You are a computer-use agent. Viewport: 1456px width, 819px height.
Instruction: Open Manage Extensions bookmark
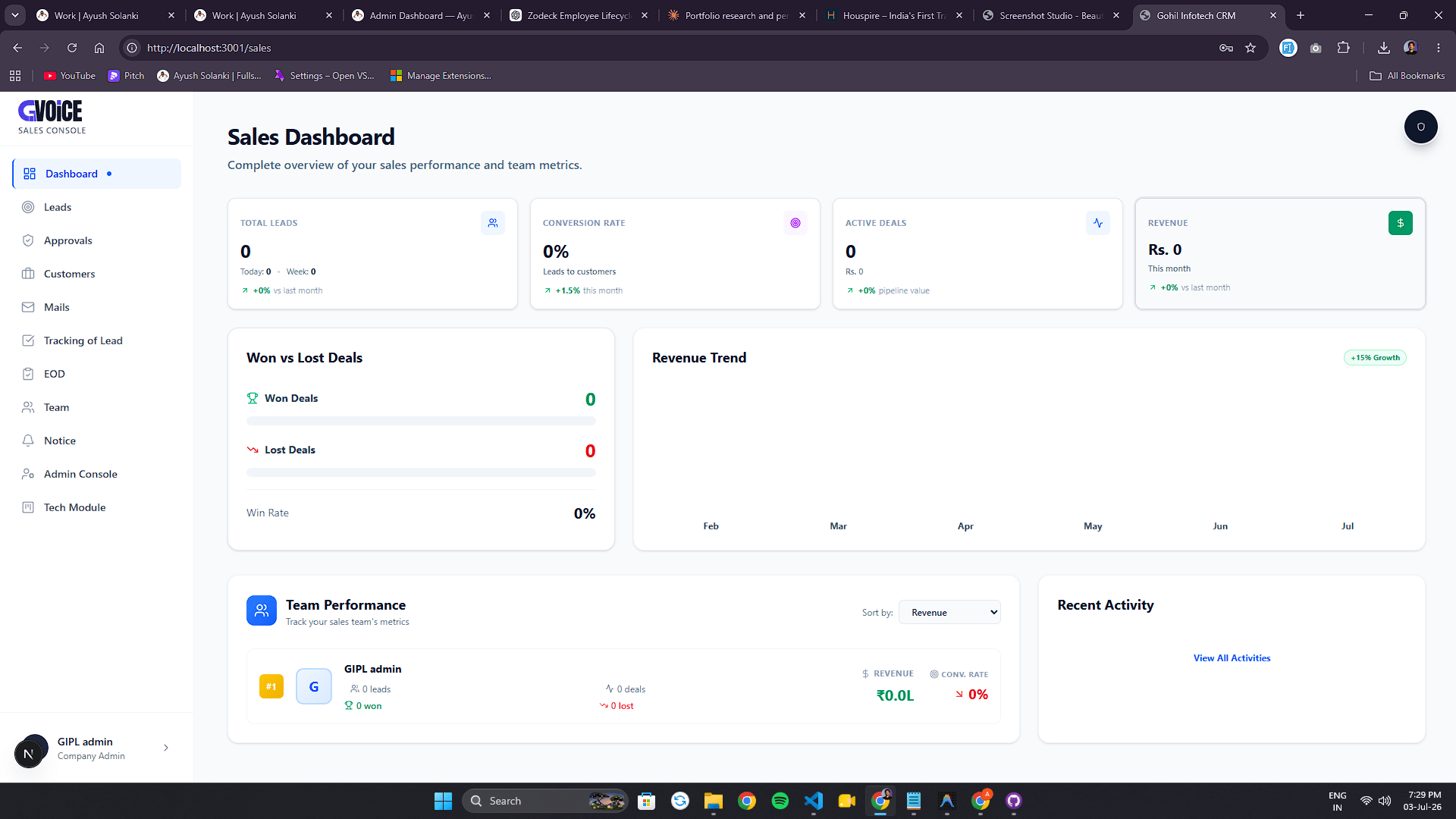tap(441, 76)
